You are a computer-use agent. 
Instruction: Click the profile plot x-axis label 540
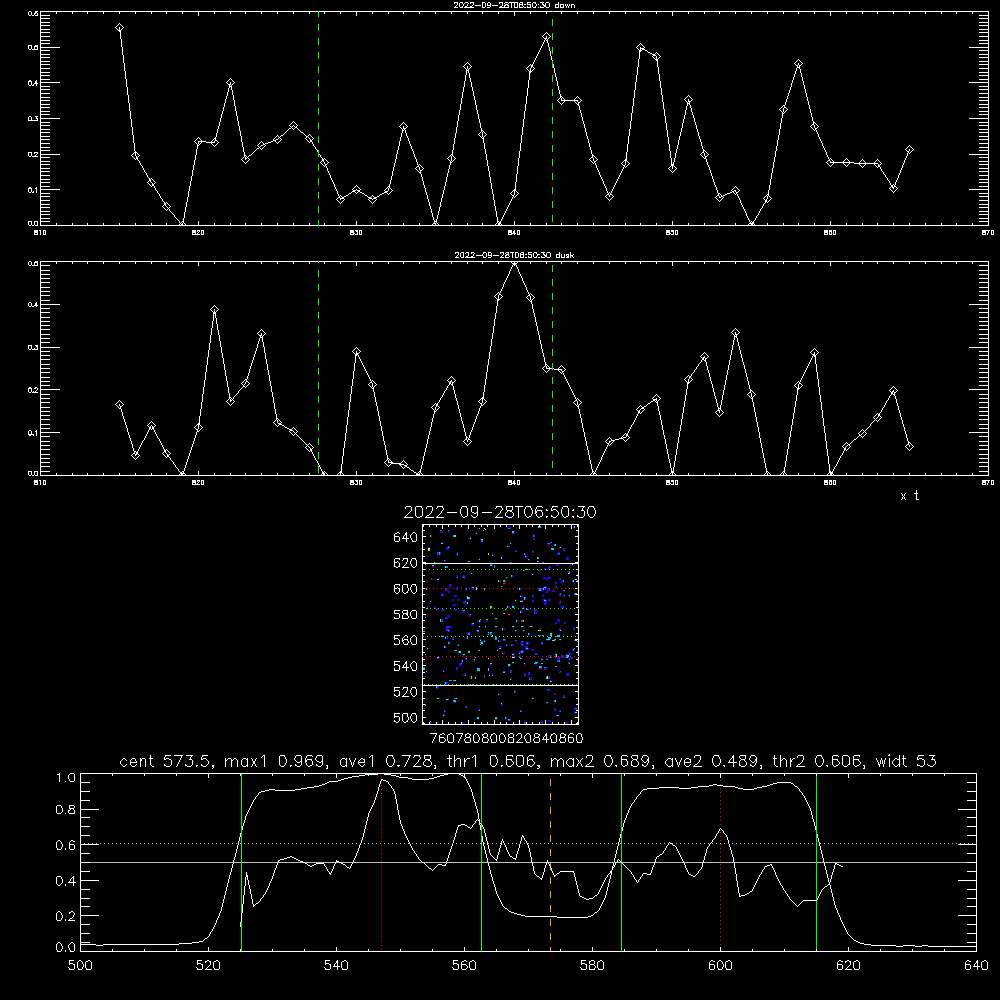336,966
